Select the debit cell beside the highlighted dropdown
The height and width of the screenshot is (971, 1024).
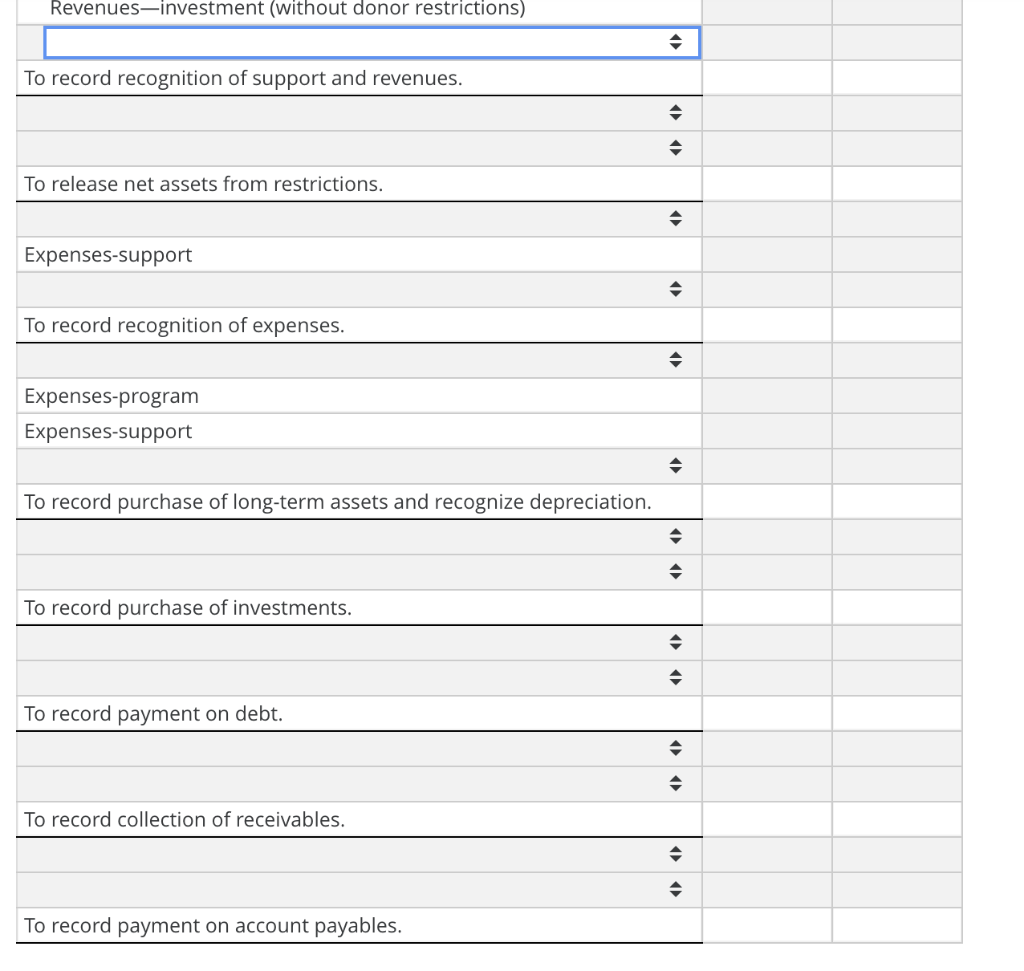(x=767, y=43)
